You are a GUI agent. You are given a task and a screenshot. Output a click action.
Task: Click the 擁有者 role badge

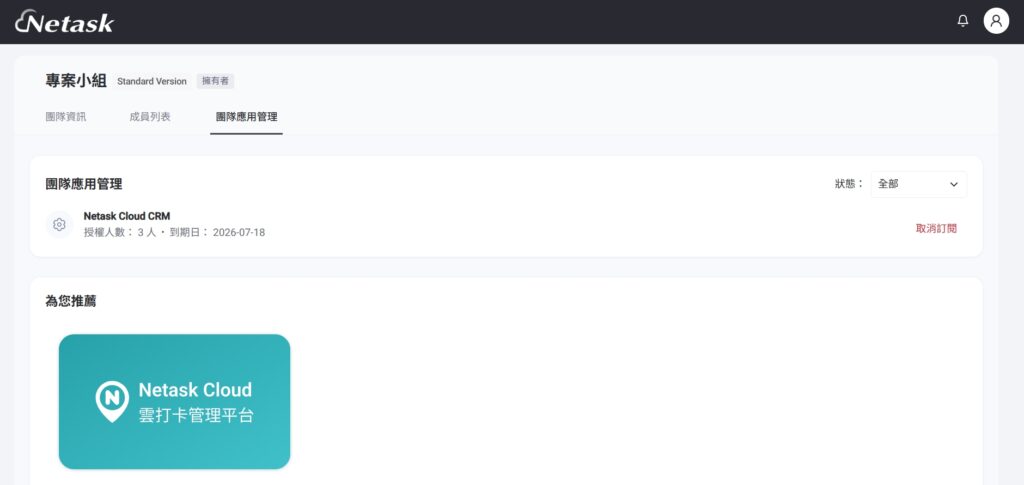pyautogui.click(x=216, y=82)
